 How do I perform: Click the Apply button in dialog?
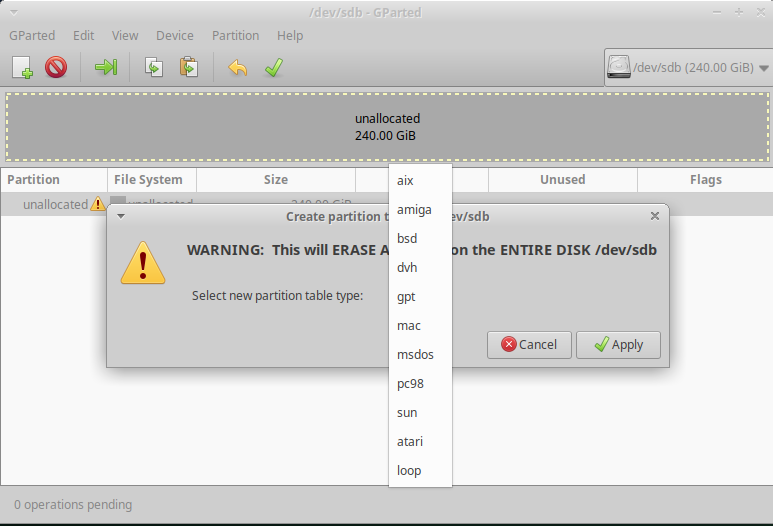pyautogui.click(x=618, y=345)
